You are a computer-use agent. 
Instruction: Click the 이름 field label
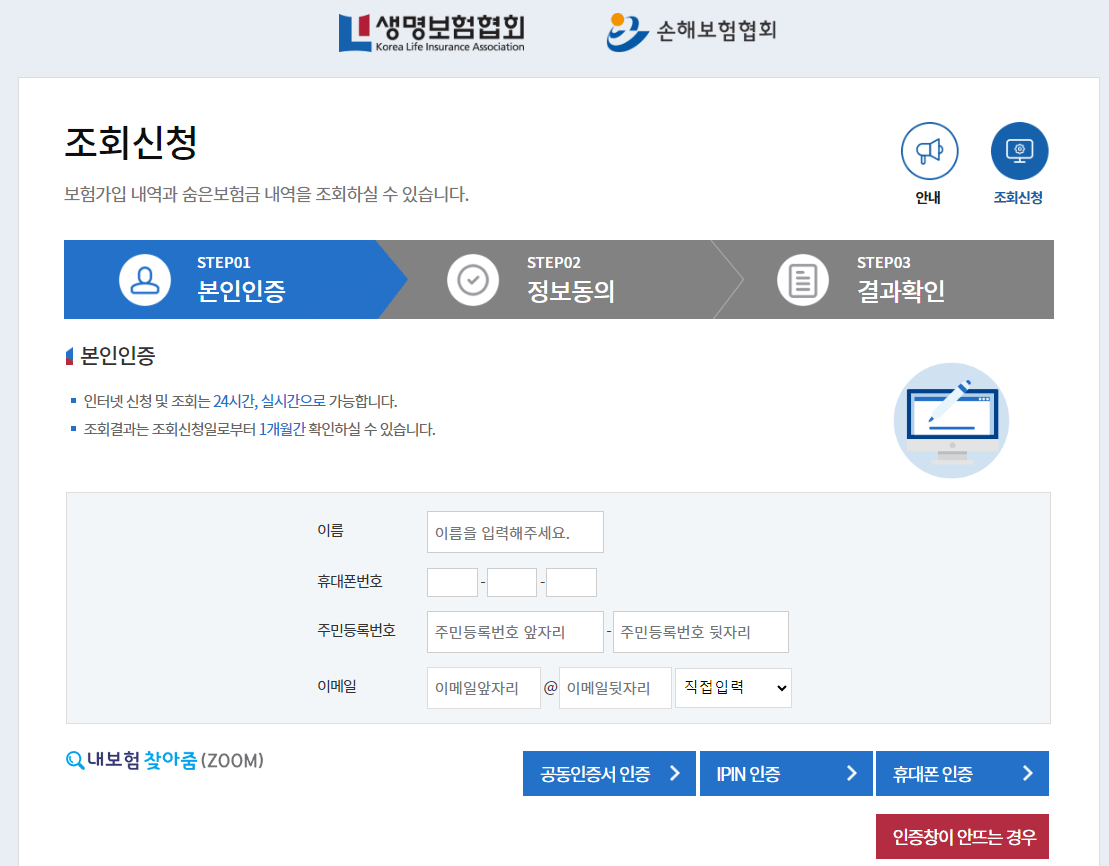tap(330, 531)
